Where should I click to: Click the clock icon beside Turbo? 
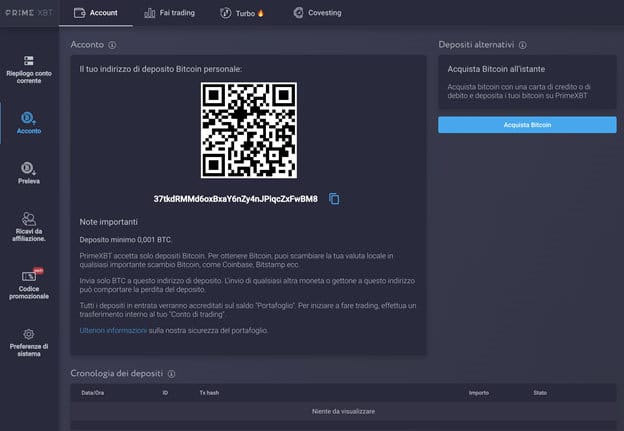pyautogui.click(x=226, y=13)
